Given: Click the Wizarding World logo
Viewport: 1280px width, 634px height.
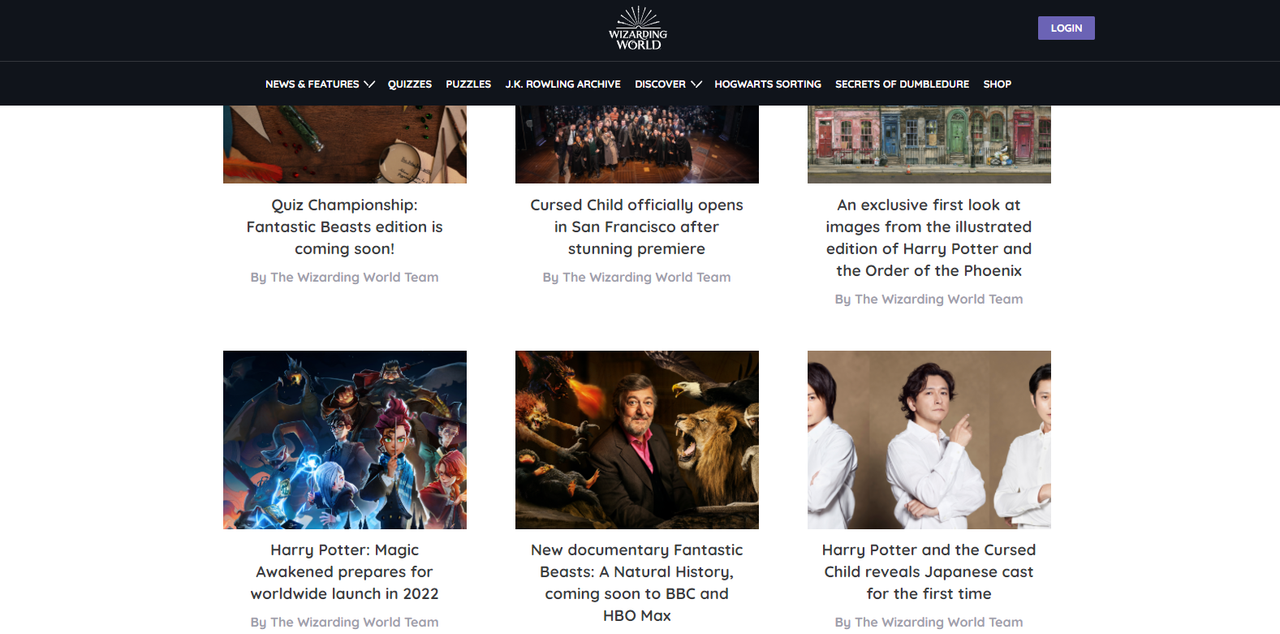Looking at the screenshot, I should click(638, 28).
